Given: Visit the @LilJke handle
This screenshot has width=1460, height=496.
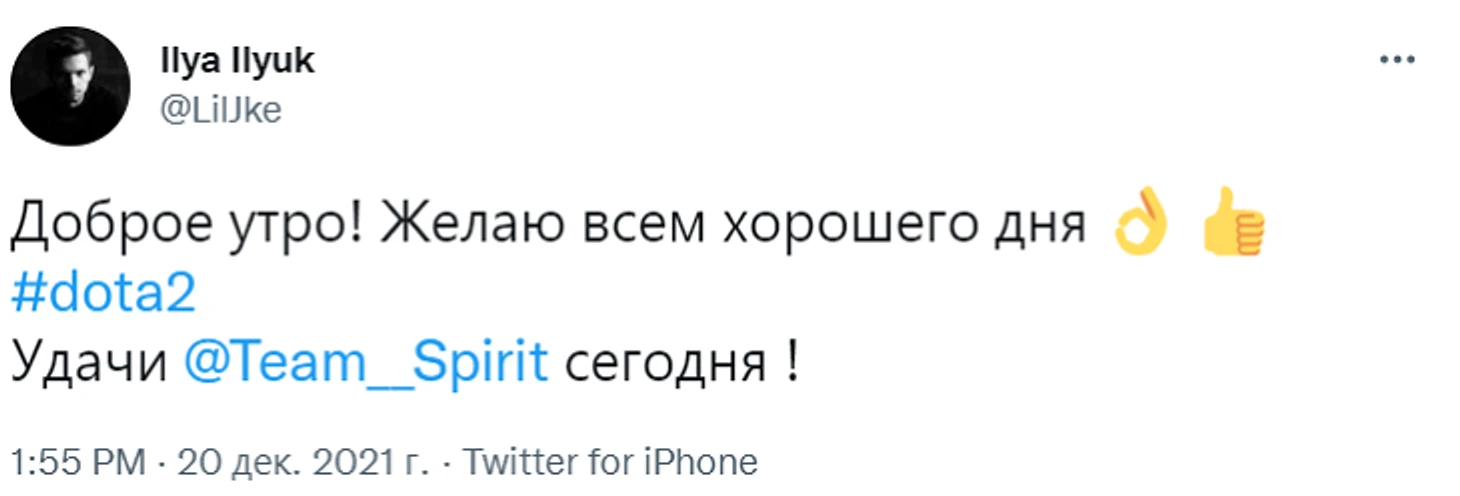Looking at the screenshot, I should coord(220,110).
